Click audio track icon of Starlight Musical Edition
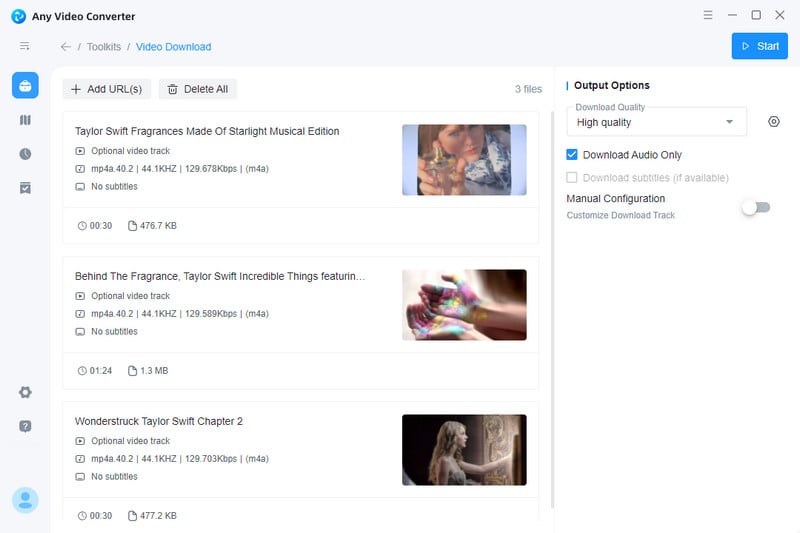 click(80, 169)
